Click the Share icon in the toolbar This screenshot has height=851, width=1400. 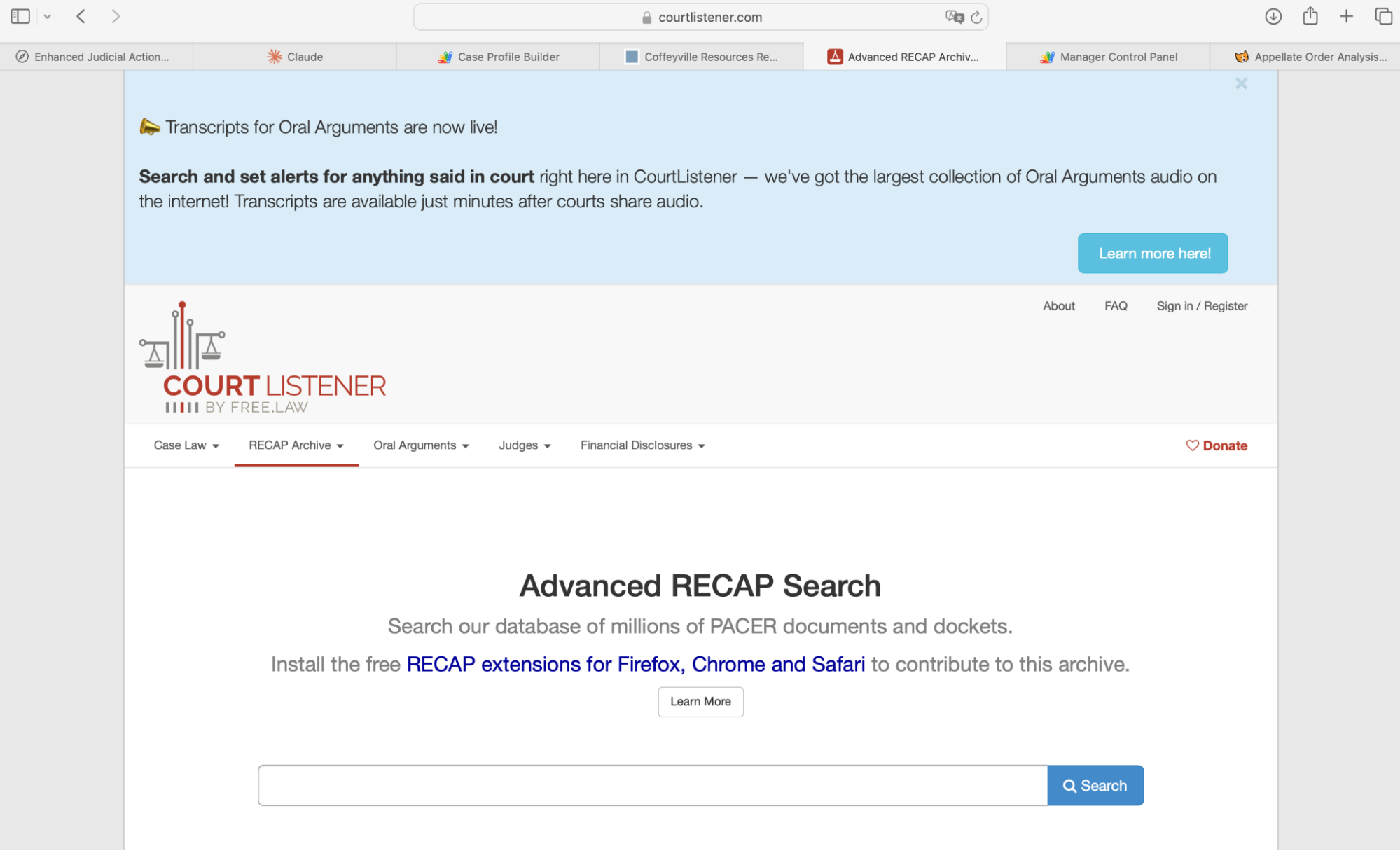pos(1310,15)
